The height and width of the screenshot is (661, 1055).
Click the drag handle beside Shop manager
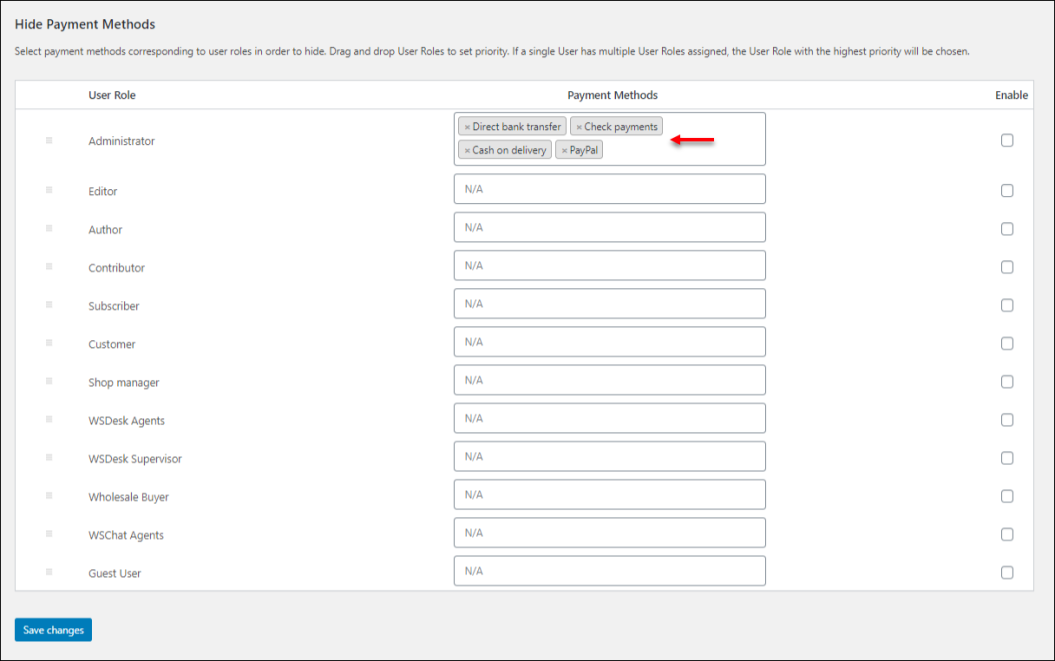click(48, 382)
